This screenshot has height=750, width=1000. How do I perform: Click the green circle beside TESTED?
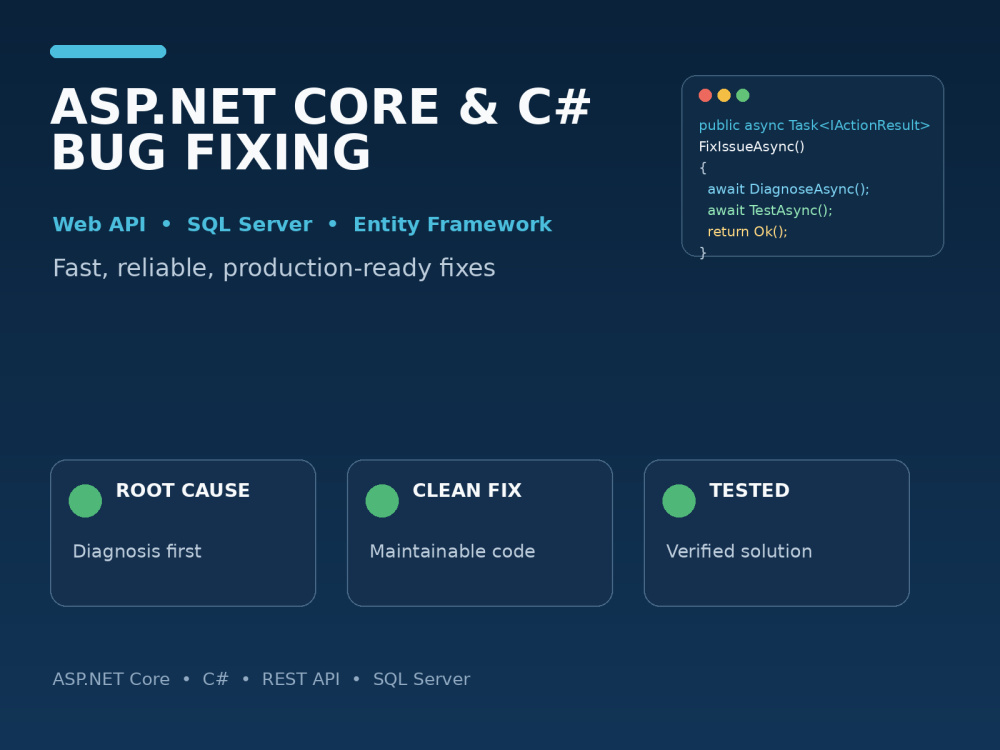[x=679, y=501]
